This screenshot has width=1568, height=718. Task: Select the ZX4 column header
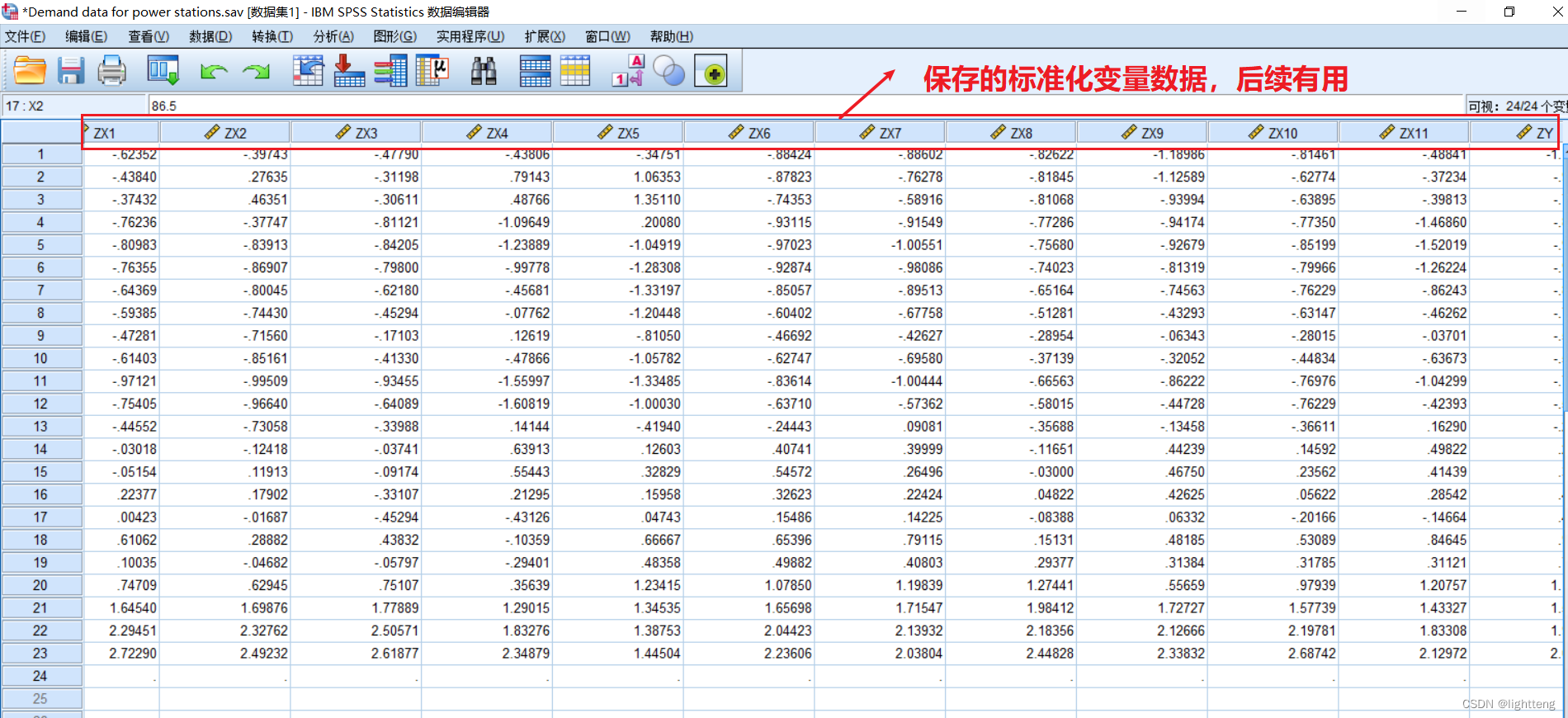point(487,133)
